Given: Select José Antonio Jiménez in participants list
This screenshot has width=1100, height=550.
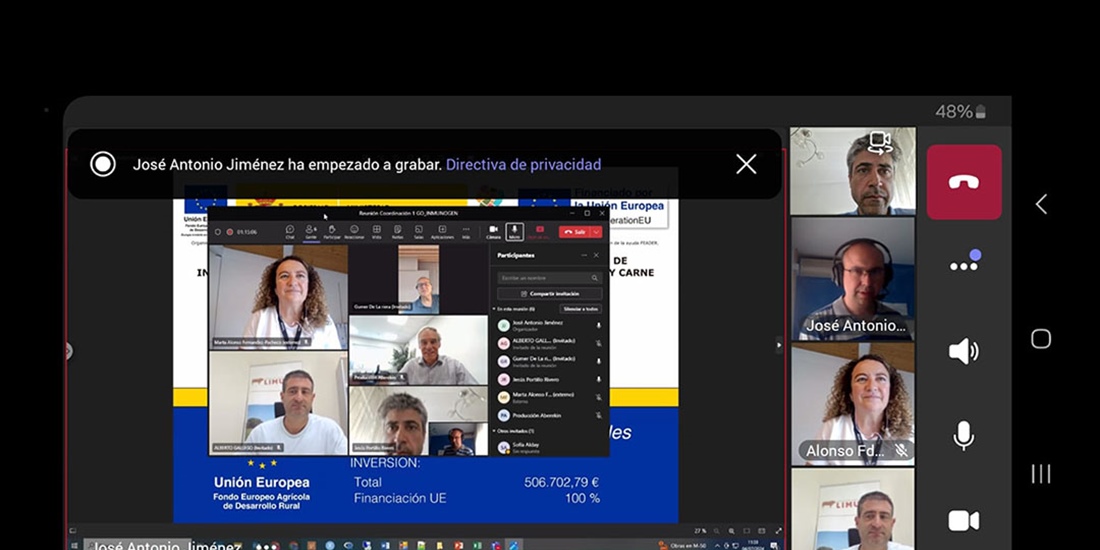Looking at the screenshot, I should [549, 326].
